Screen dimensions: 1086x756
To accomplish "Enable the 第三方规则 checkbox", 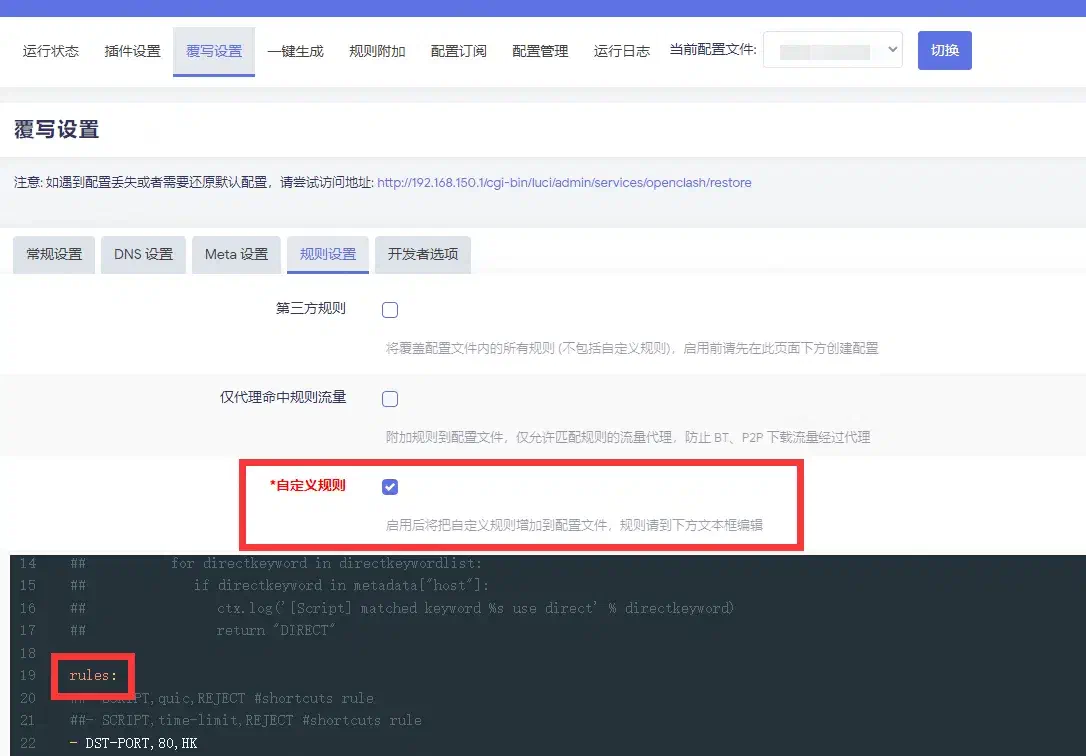I will [x=390, y=310].
